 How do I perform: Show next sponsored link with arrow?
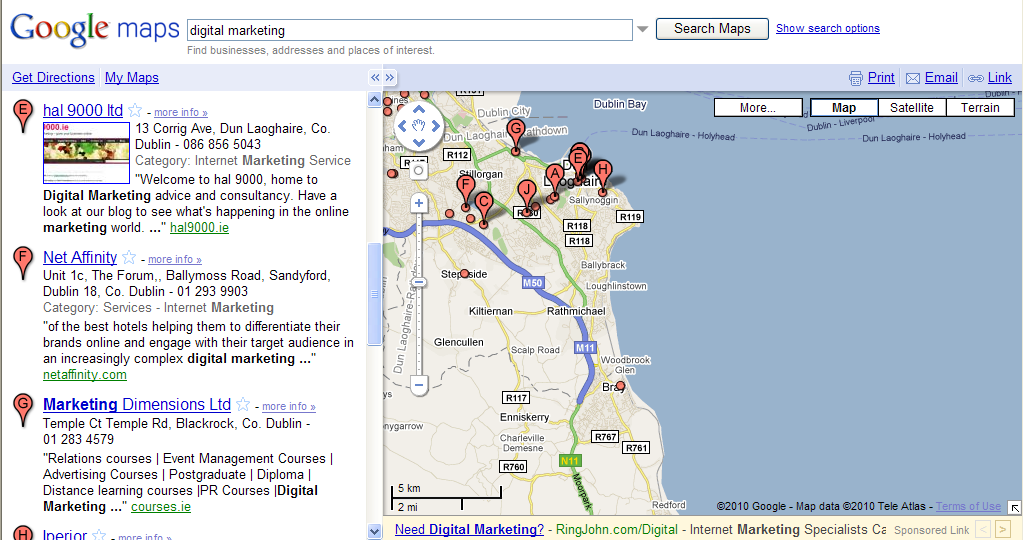coord(1002,530)
